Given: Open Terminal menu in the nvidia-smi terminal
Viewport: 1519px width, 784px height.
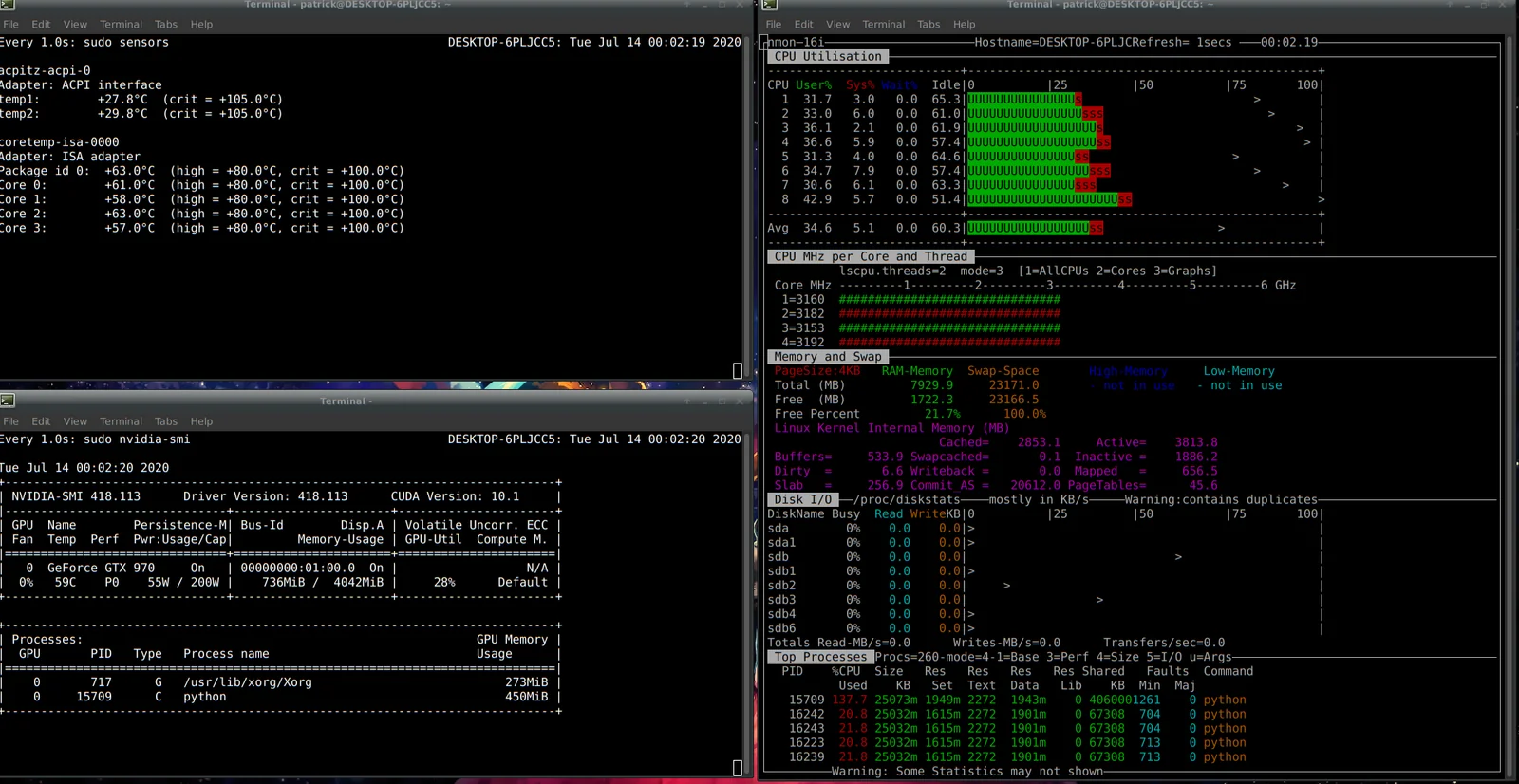Looking at the screenshot, I should coord(121,421).
